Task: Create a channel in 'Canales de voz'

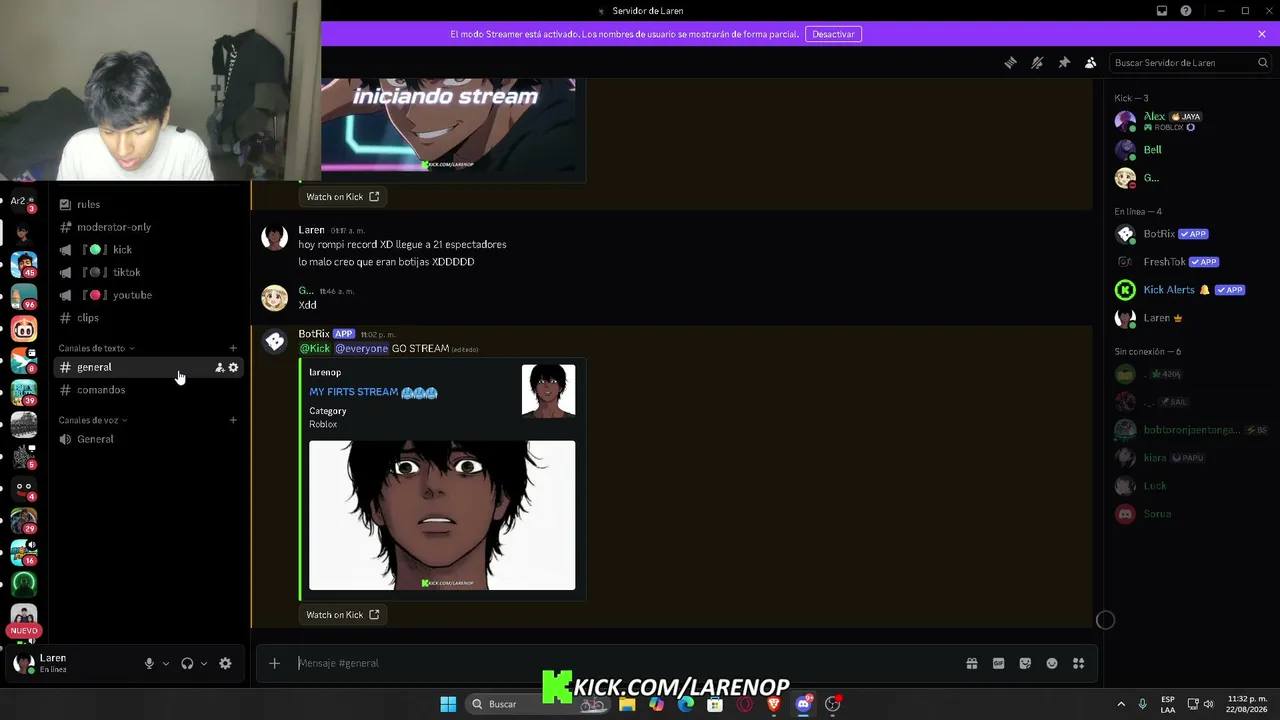Action: (233, 420)
